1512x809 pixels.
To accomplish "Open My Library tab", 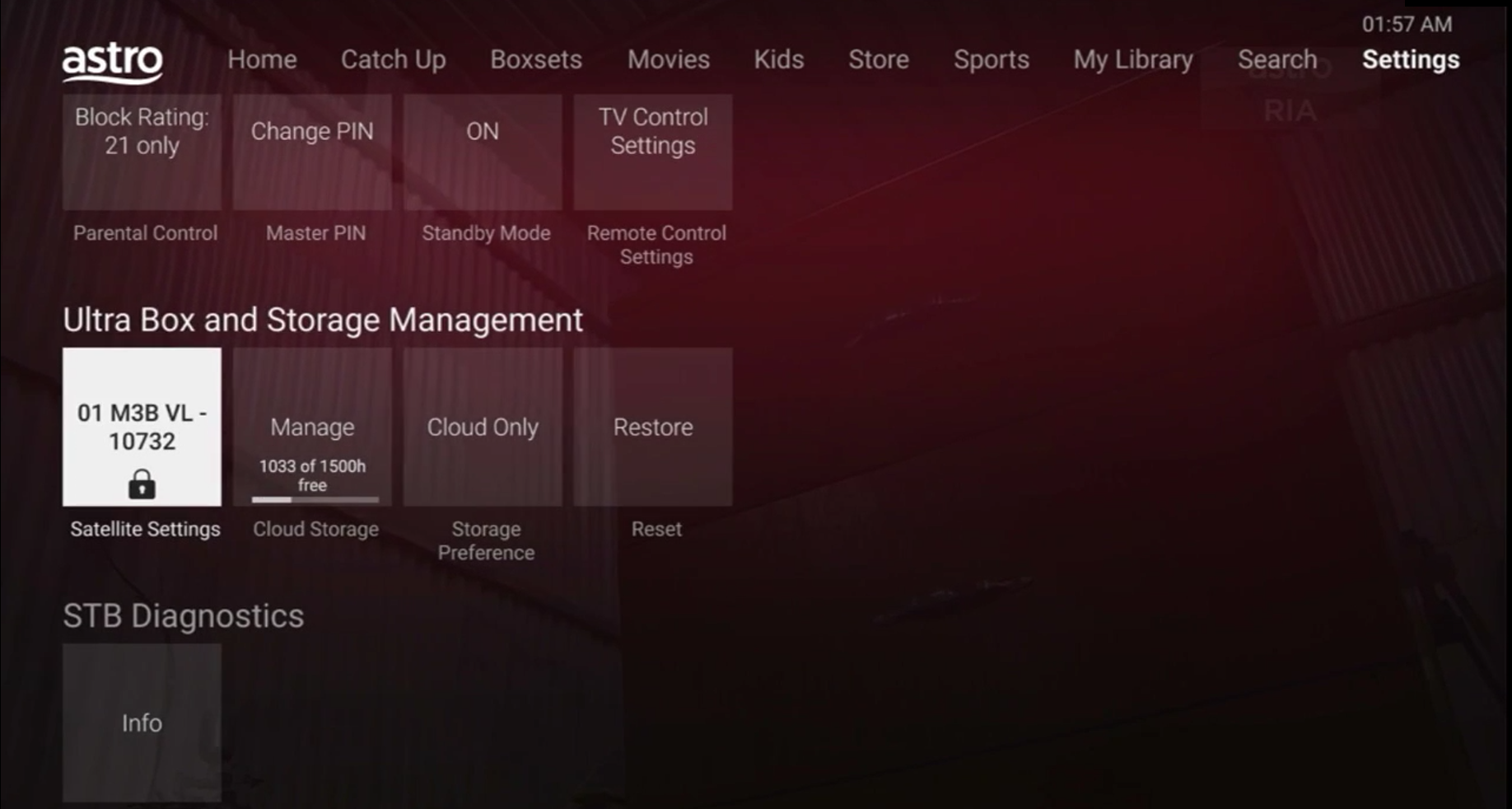I will point(1132,59).
